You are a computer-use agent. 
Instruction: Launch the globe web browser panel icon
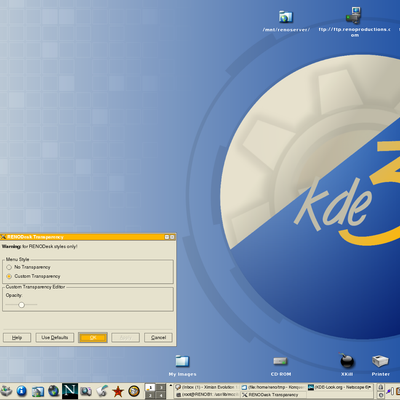[53, 391]
